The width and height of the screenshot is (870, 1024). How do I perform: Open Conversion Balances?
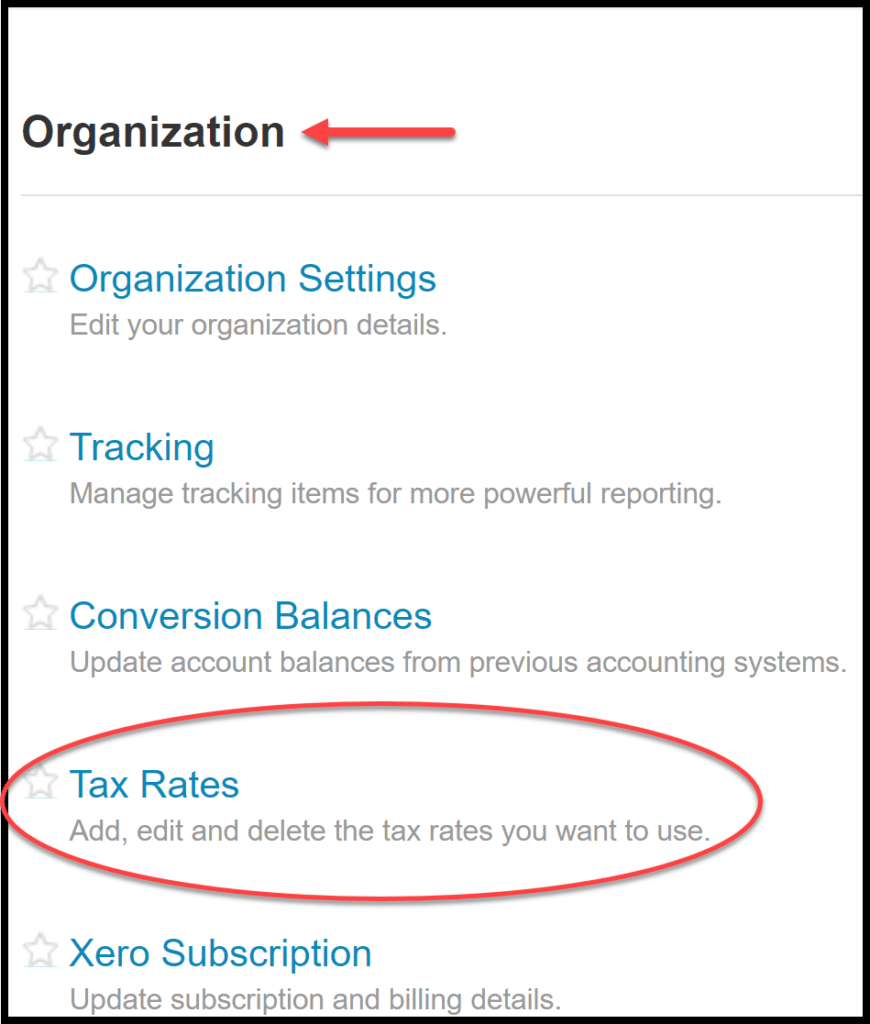250,616
